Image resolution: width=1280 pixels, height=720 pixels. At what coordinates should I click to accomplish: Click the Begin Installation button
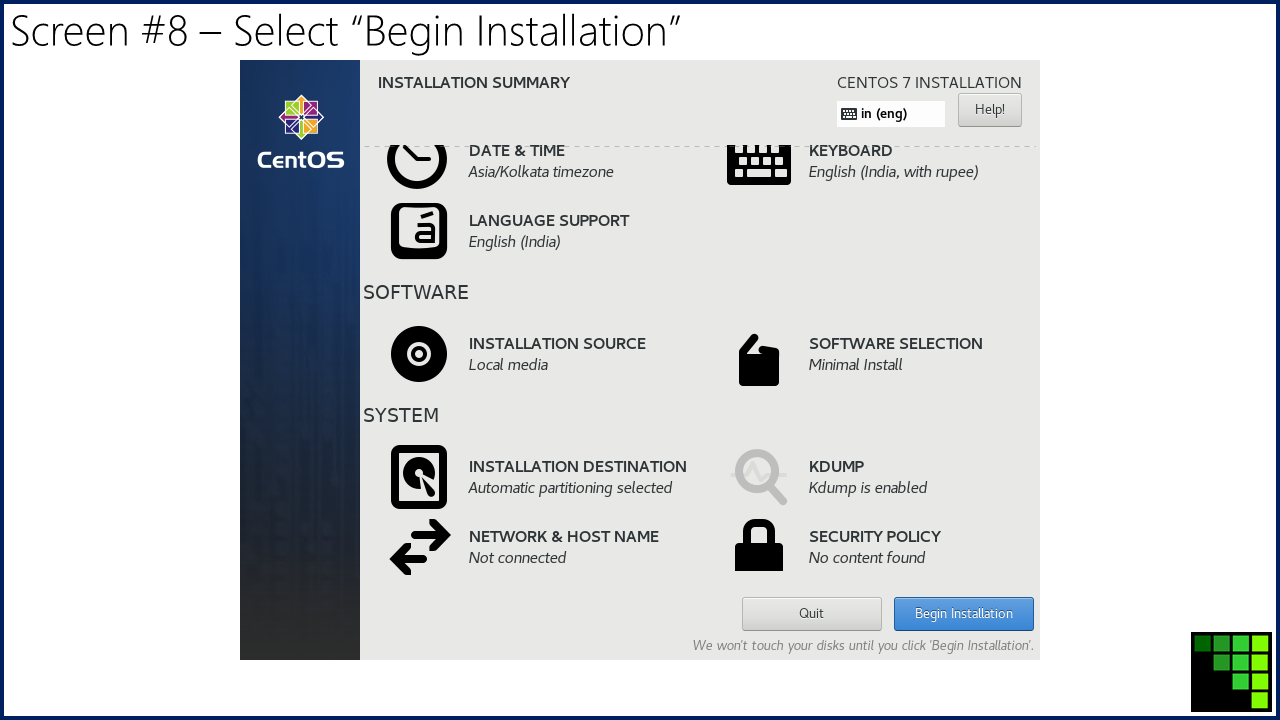pos(964,614)
